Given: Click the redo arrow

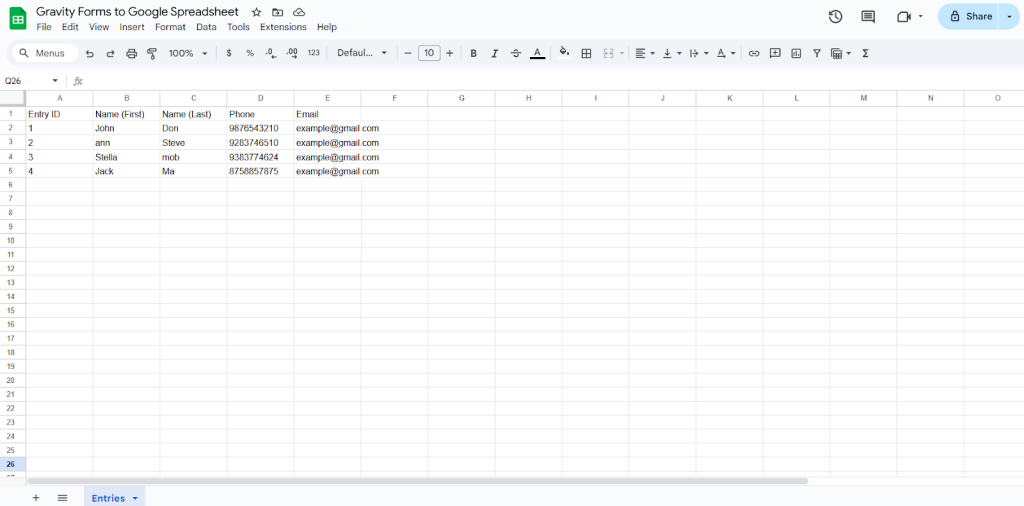Looking at the screenshot, I should [110, 54].
